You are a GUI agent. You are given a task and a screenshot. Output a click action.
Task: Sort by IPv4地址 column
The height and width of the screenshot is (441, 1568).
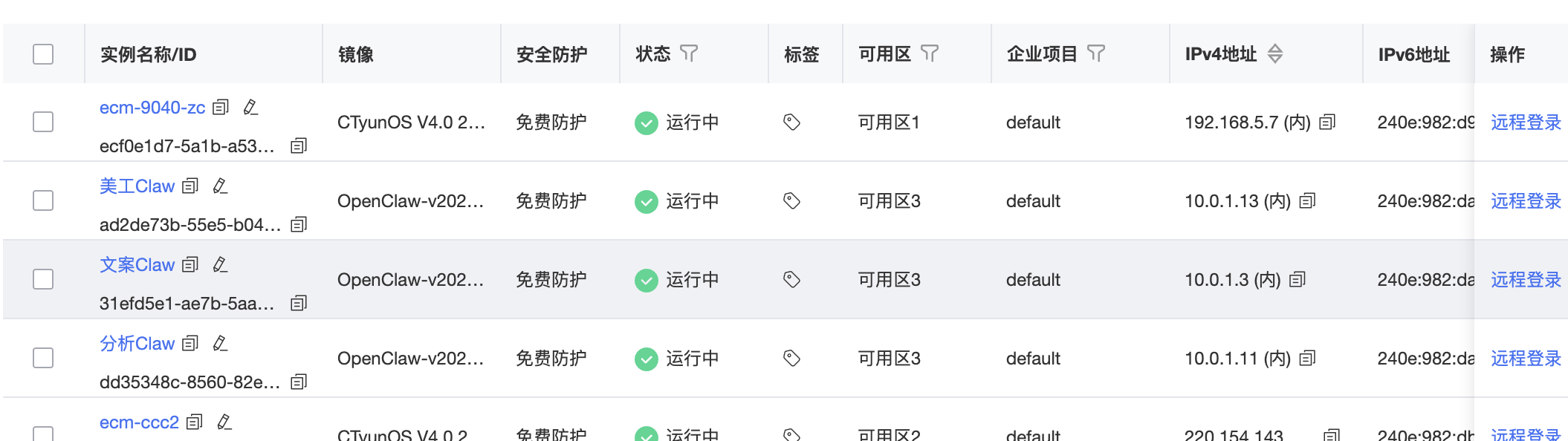[1275, 53]
